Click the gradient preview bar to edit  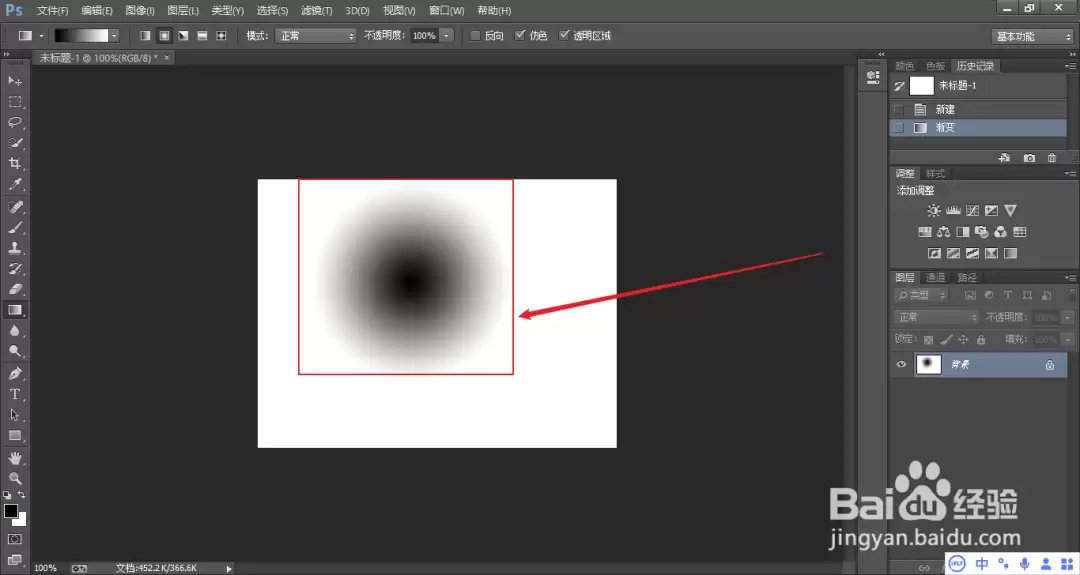81,36
